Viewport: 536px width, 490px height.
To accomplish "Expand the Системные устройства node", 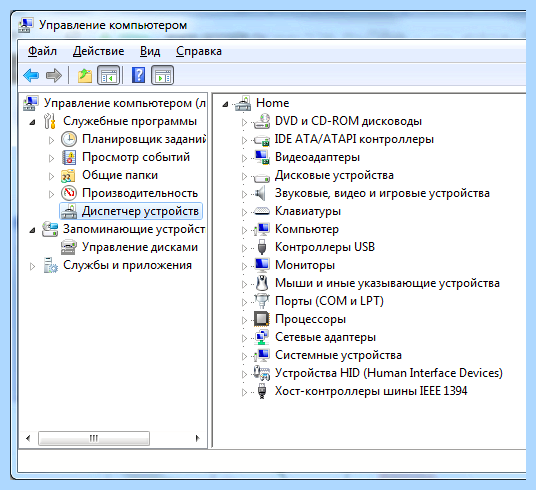I will [x=244, y=356].
